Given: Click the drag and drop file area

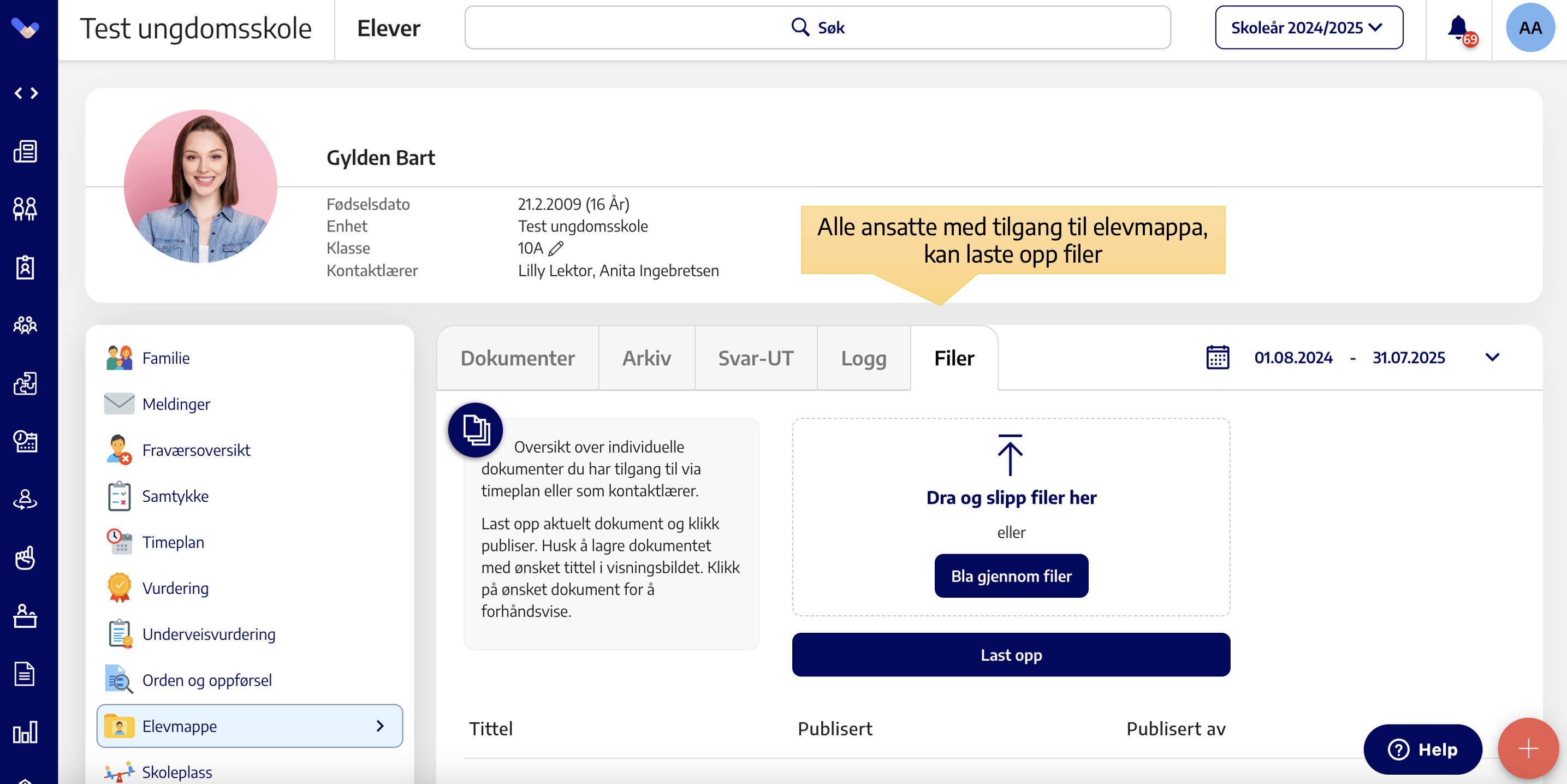Looking at the screenshot, I should (x=1011, y=517).
